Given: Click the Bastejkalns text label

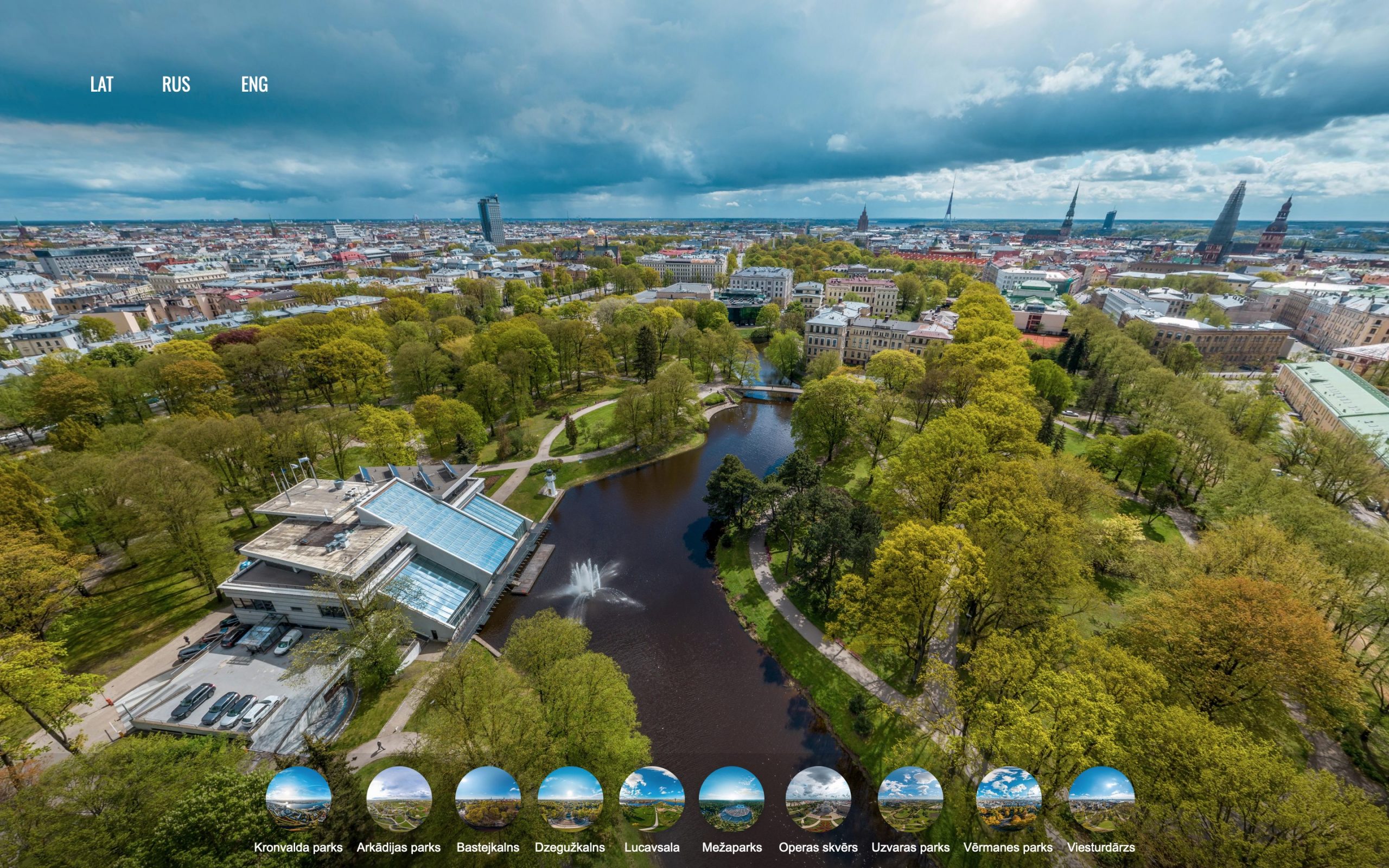Looking at the screenshot, I should (x=488, y=847).
